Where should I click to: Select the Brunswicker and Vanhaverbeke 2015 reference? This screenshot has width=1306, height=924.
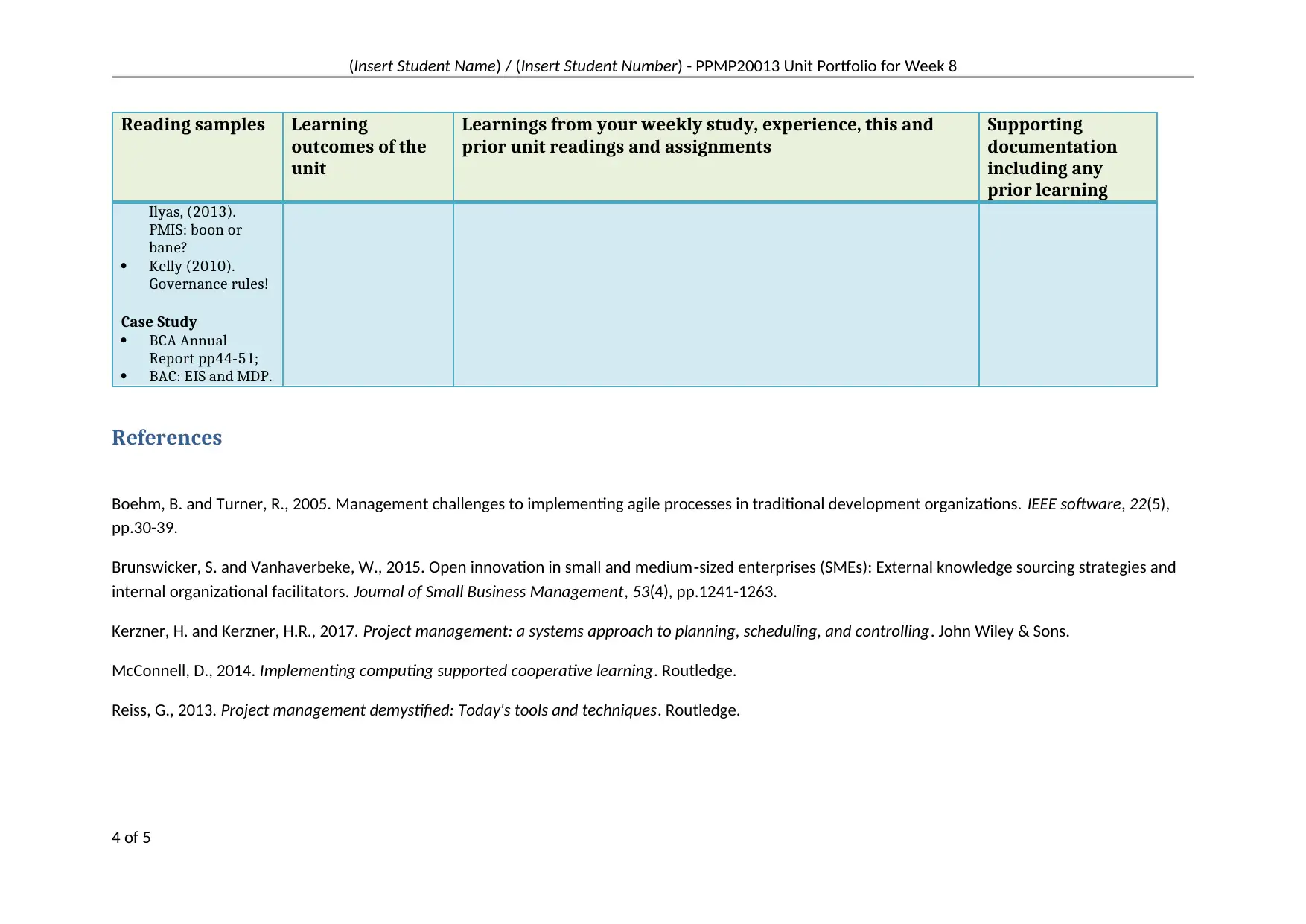[x=643, y=579]
